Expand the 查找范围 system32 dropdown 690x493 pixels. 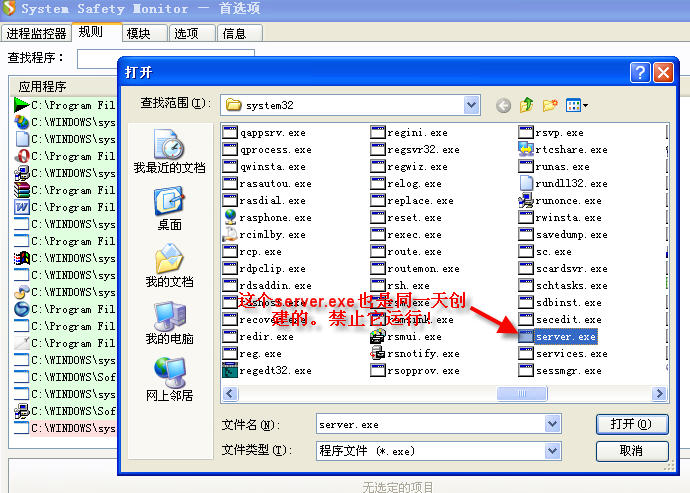point(471,105)
